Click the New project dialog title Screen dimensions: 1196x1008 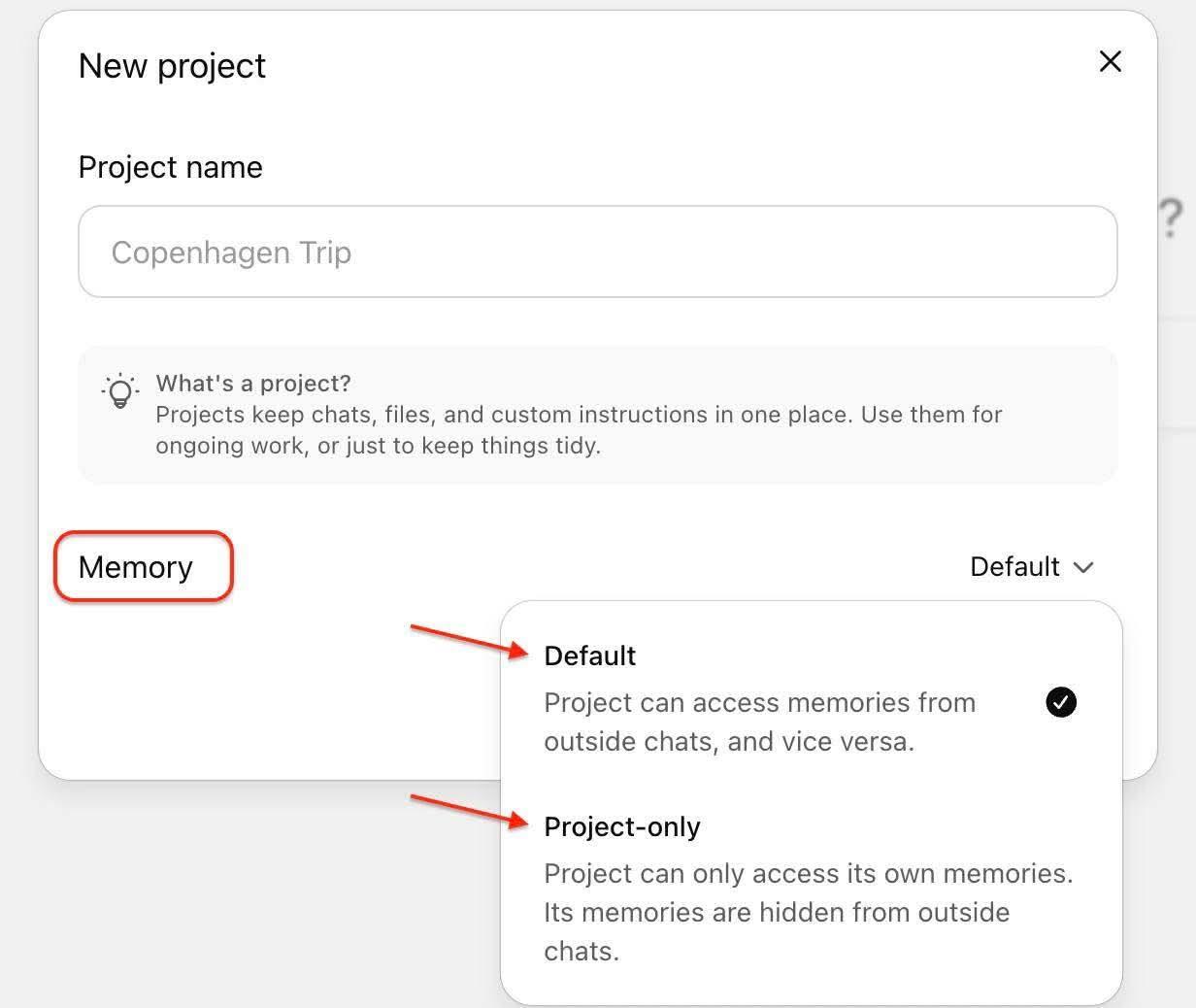coord(172,66)
